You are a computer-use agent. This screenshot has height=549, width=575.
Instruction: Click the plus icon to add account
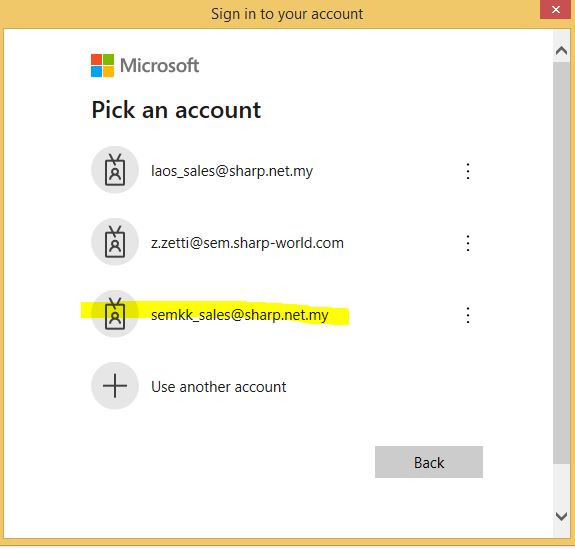[115, 386]
